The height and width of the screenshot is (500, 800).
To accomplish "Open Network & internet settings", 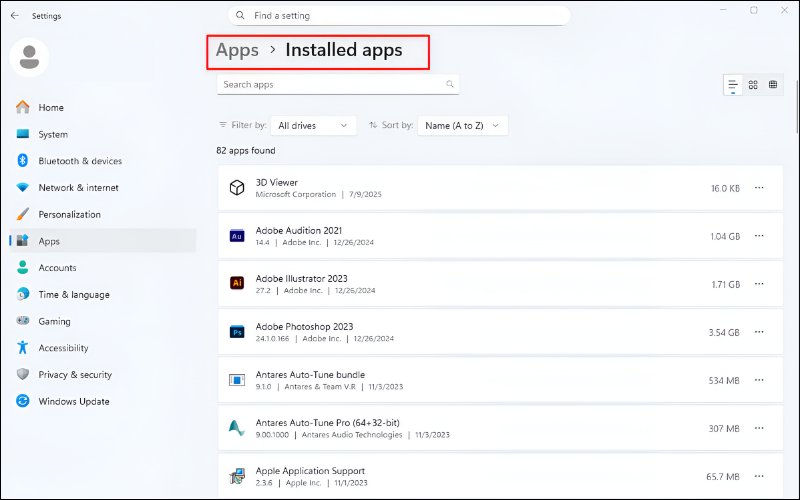I will (103, 188).
